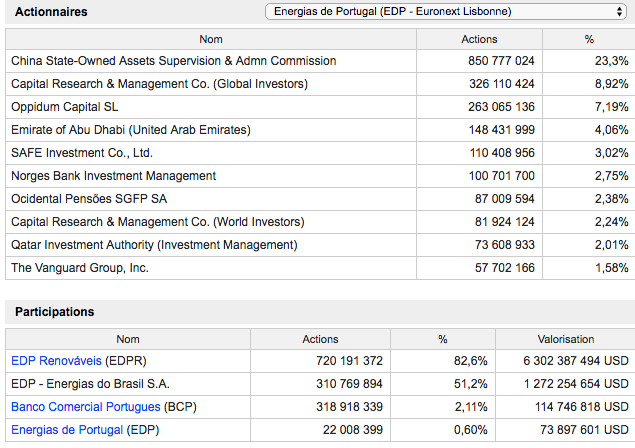
Task: Click the participation share count 22 008 399
Action: 352,430
